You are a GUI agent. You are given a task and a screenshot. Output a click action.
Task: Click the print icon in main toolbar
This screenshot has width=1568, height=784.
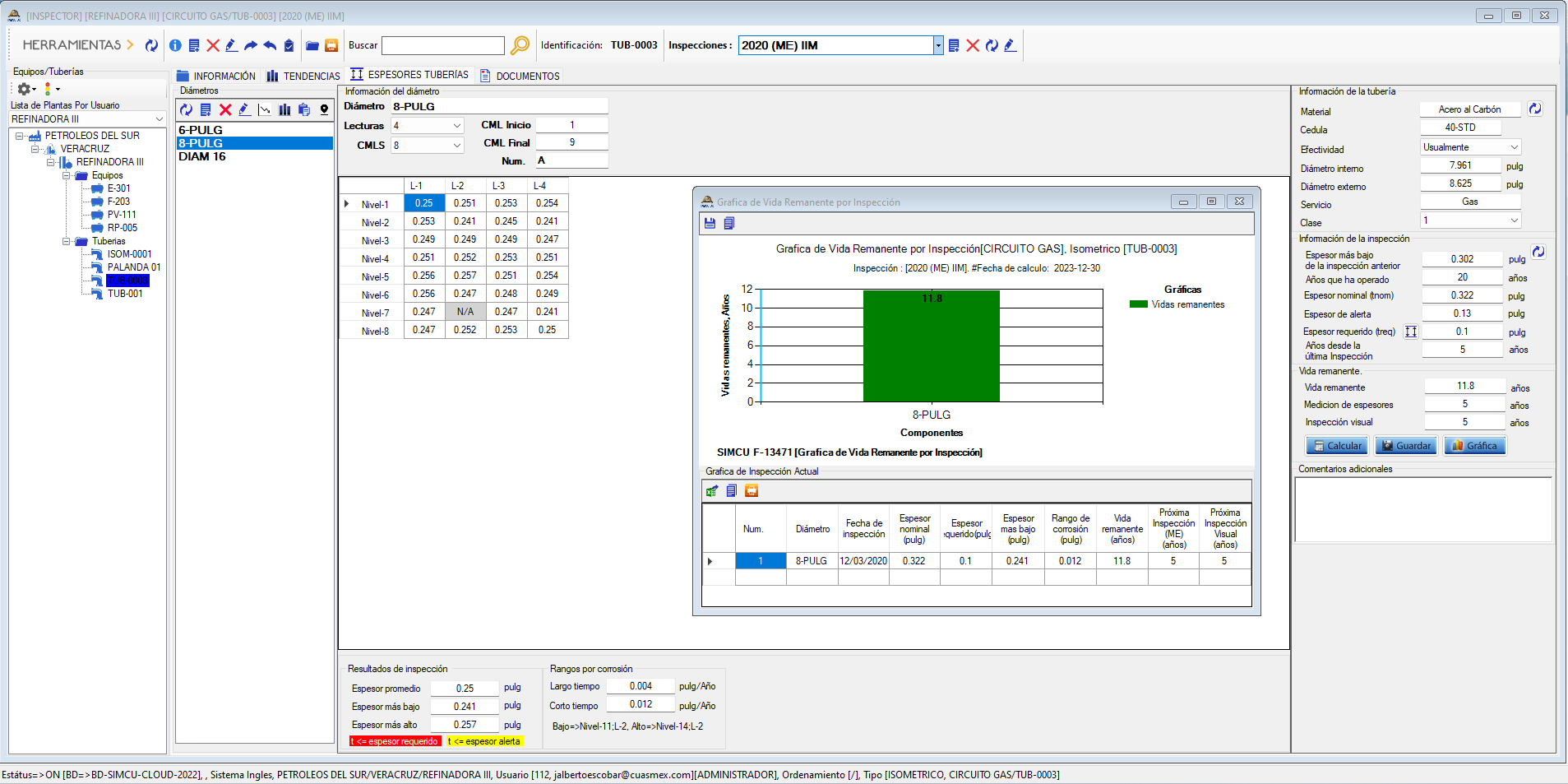pos(331,46)
